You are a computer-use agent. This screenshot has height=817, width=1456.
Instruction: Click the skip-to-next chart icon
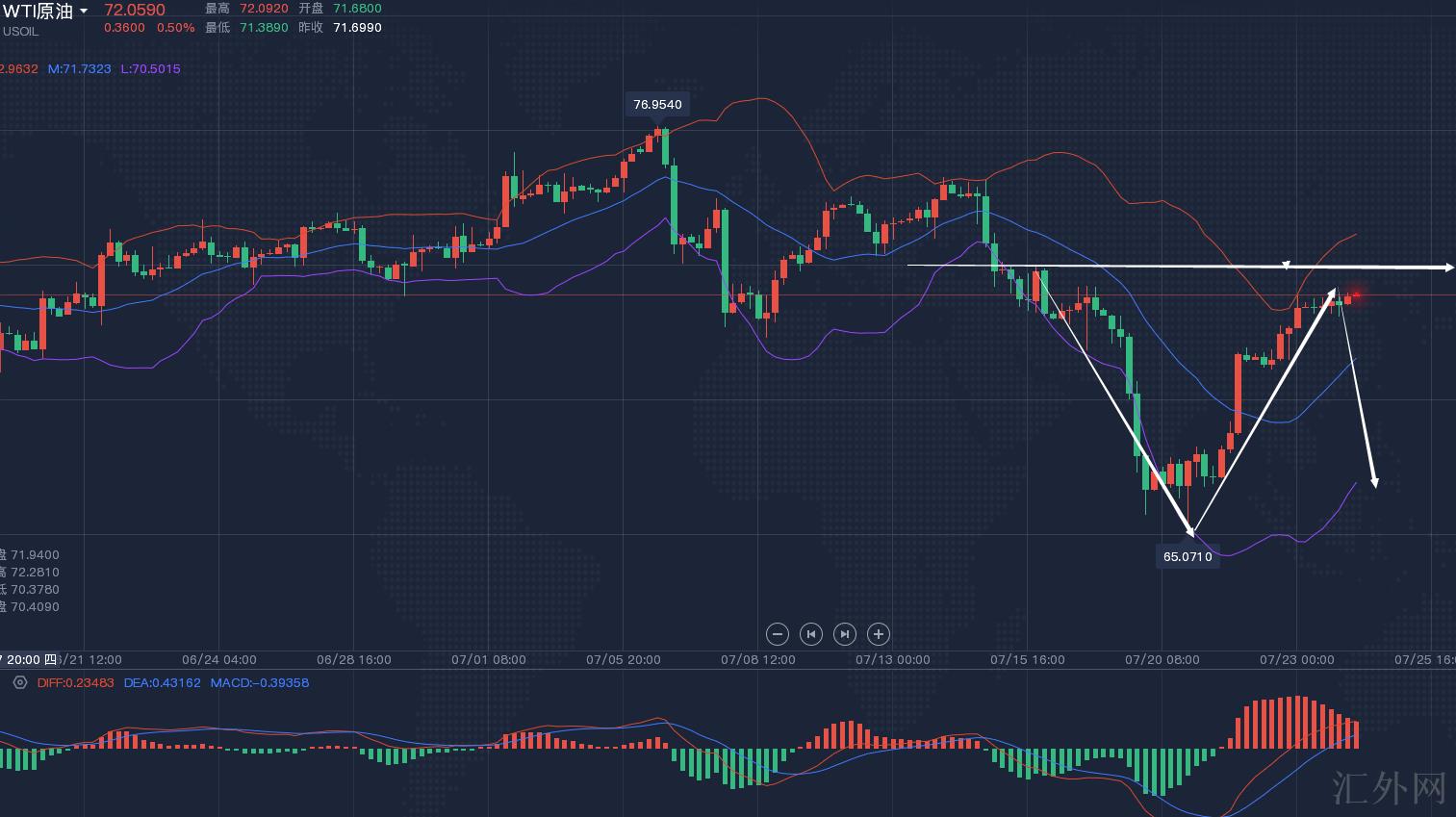pyautogui.click(x=844, y=634)
